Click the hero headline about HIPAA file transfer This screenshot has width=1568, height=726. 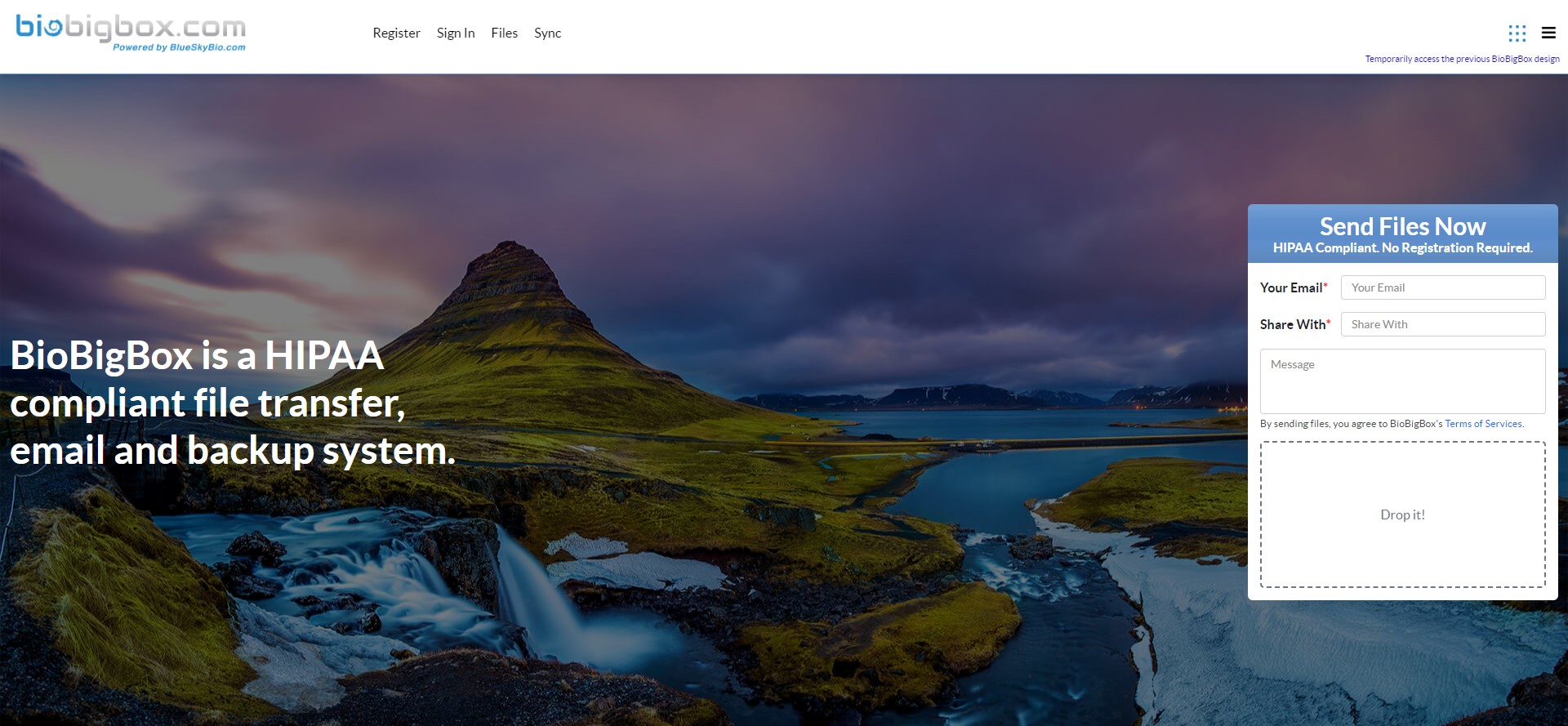[x=233, y=403]
